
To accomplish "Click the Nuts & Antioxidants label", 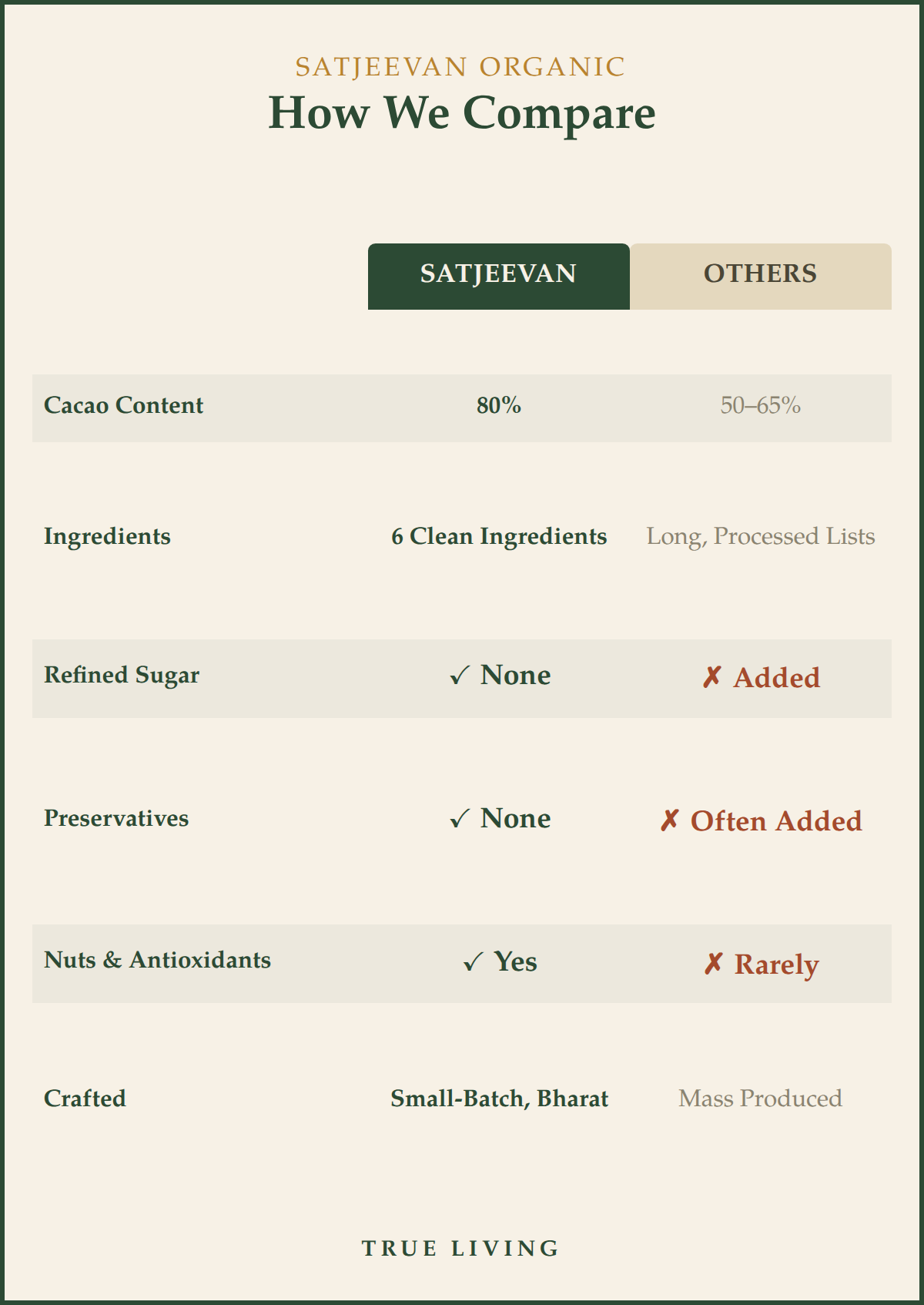I will tap(157, 960).
